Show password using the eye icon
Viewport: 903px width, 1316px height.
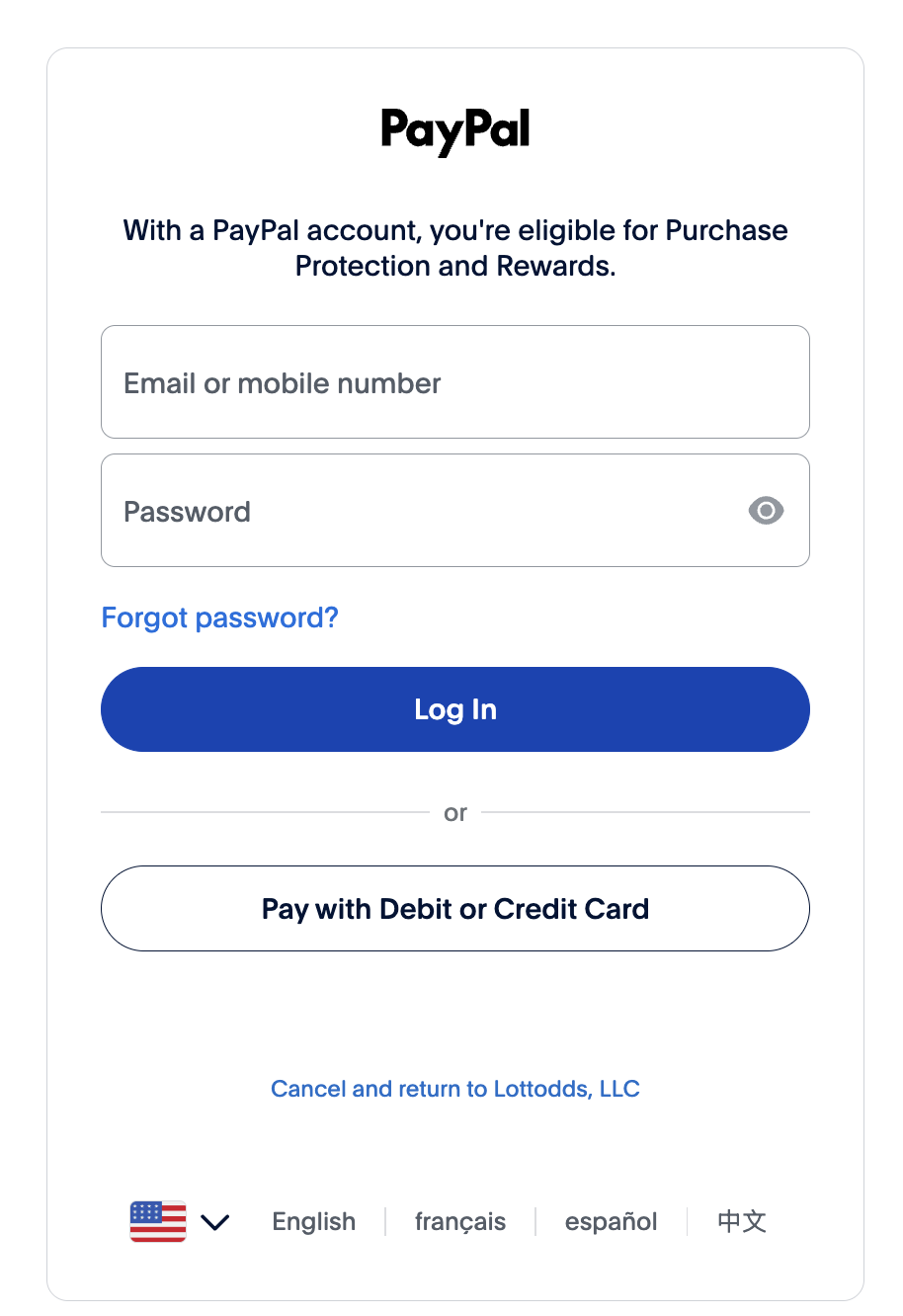(x=766, y=511)
